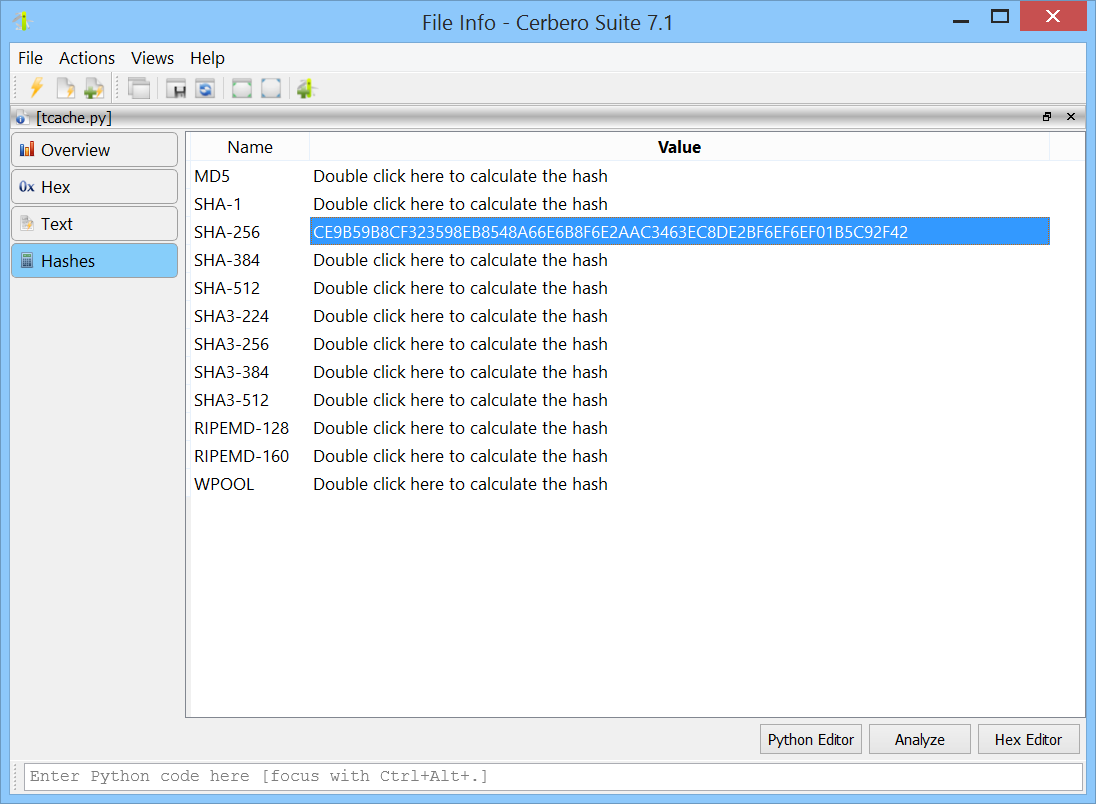Select the SHA-256 row name
The width and height of the screenshot is (1096, 804).
tap(226, 232)
